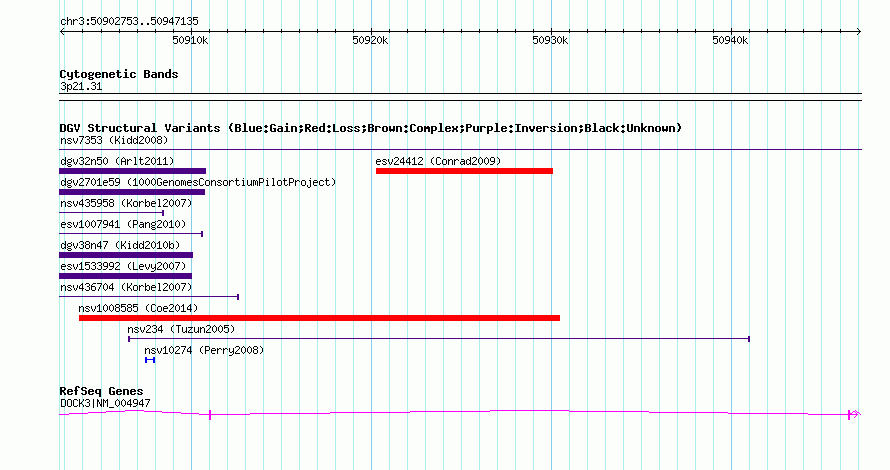The image size is (890, 470).
Task: Click the nsv435958 thin line feature
Action: pos(112,213)
